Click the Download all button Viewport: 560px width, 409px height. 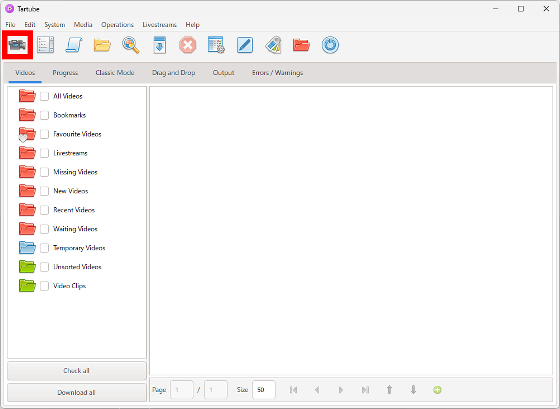(x=76, y=392)
